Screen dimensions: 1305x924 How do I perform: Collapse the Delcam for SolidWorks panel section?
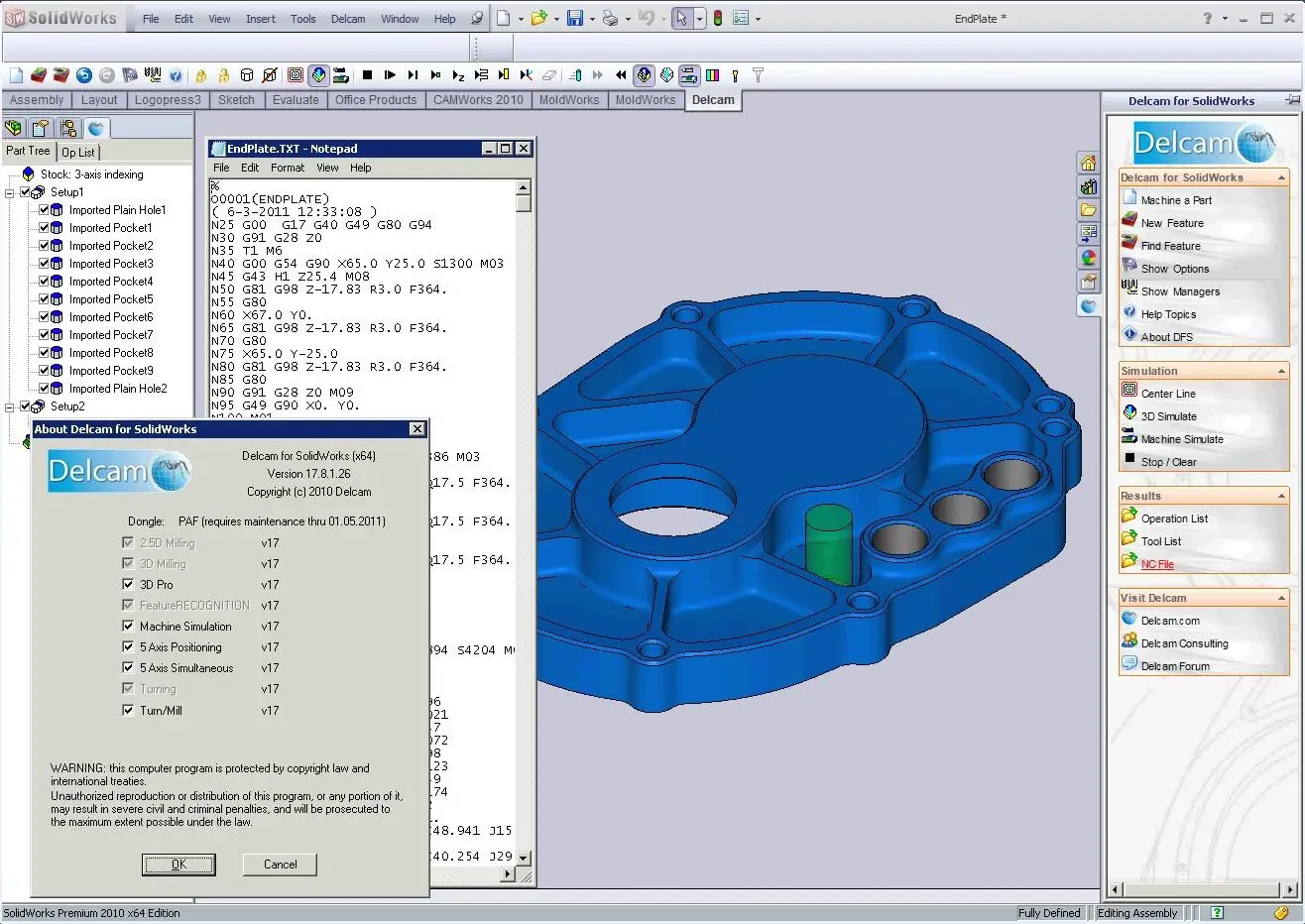point(1281,177)
